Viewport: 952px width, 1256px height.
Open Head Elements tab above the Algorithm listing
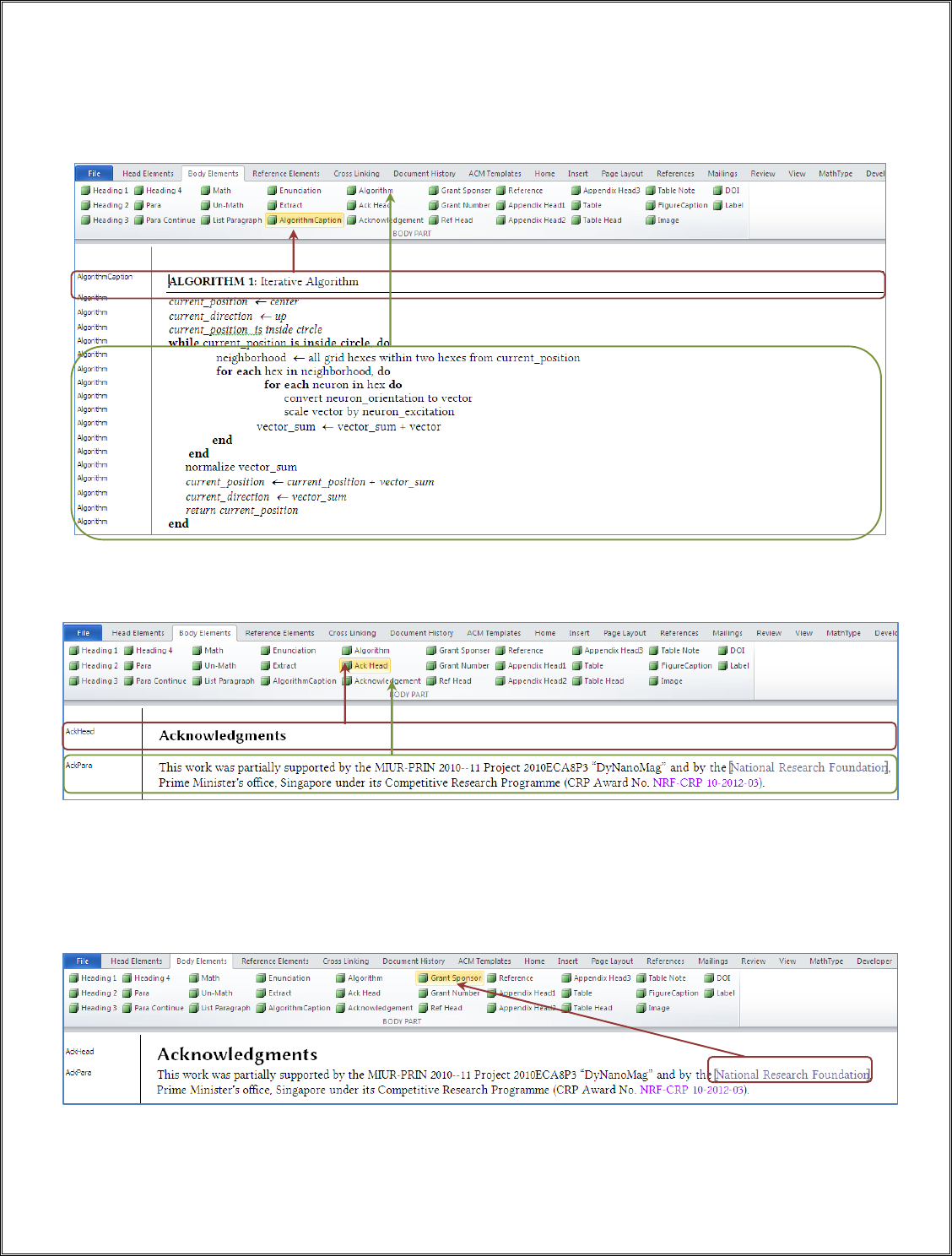click(148, 174)
